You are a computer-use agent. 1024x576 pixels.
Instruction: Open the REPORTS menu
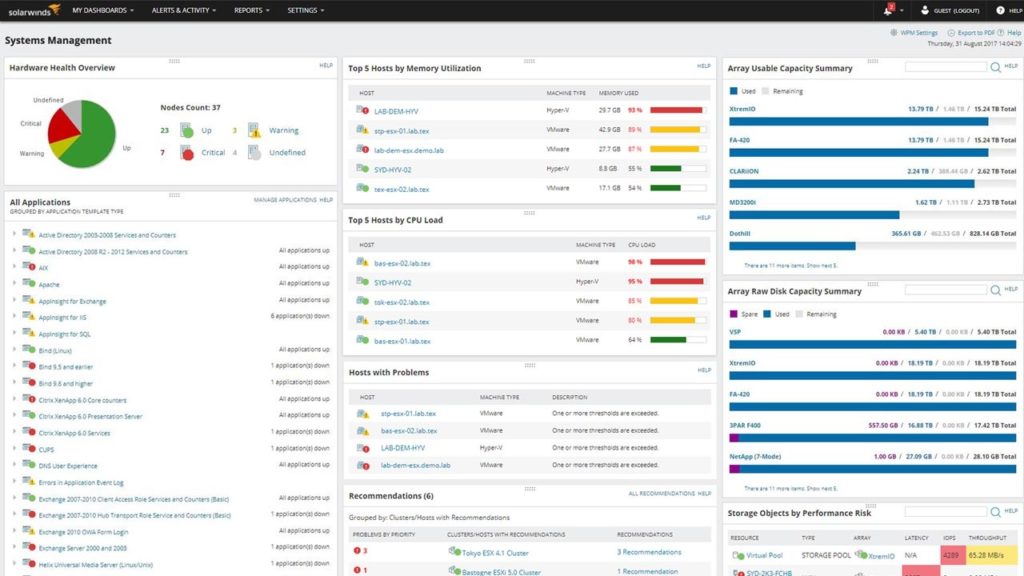tap(250, 10)
